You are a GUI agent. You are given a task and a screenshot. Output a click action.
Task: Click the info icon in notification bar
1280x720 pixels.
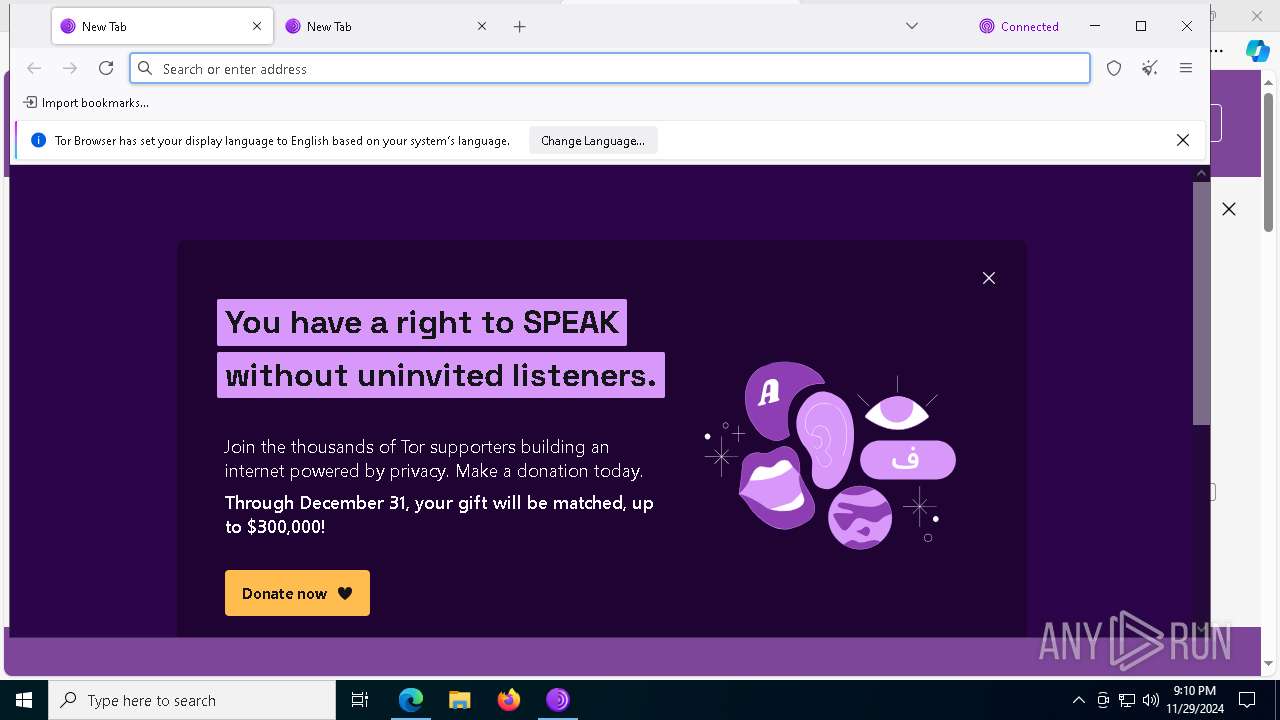pyautogui.click(x=38, y=141)
